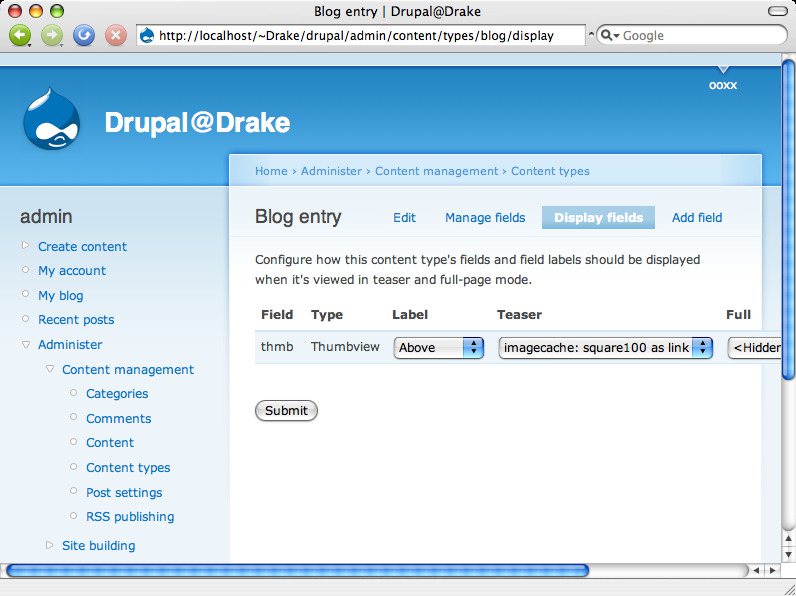Click the horizontal scrollbar thumb
The height and width of the screenshot is (596, 796).
click(297, 571)
